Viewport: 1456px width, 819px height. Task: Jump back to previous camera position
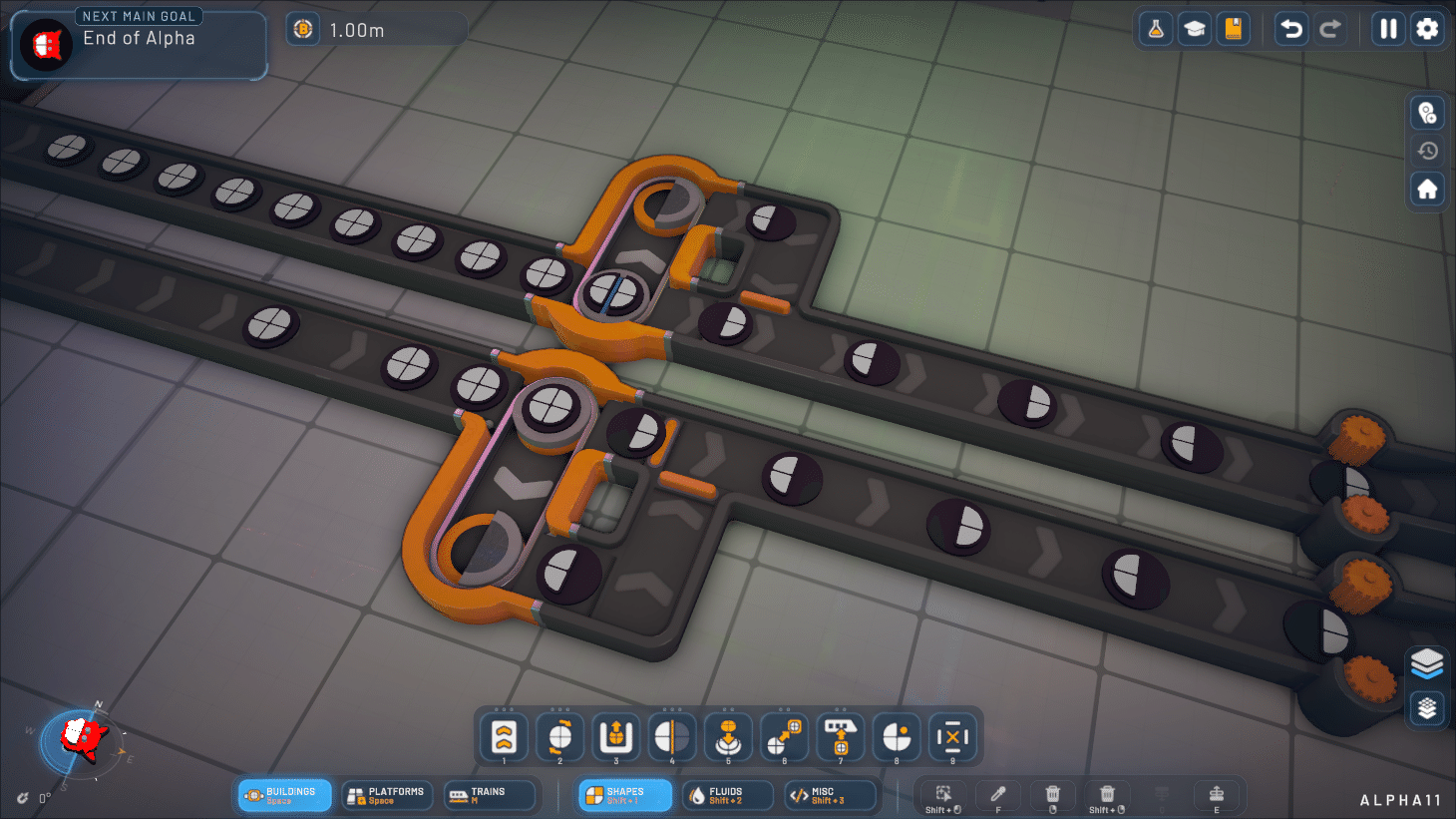(x=1428, y=151)
